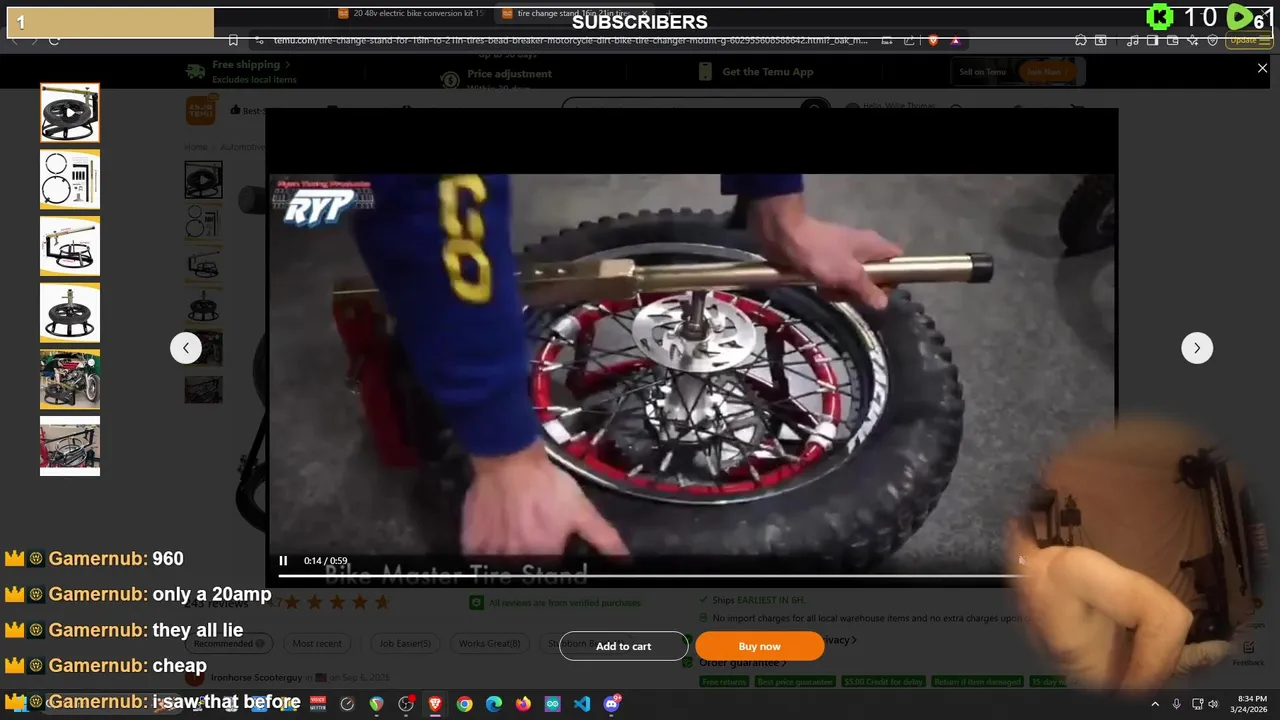The width and height of the screenshot is (1280, 720).
Task: Click the Temu URL in the address bar
Action: point(570,40)
